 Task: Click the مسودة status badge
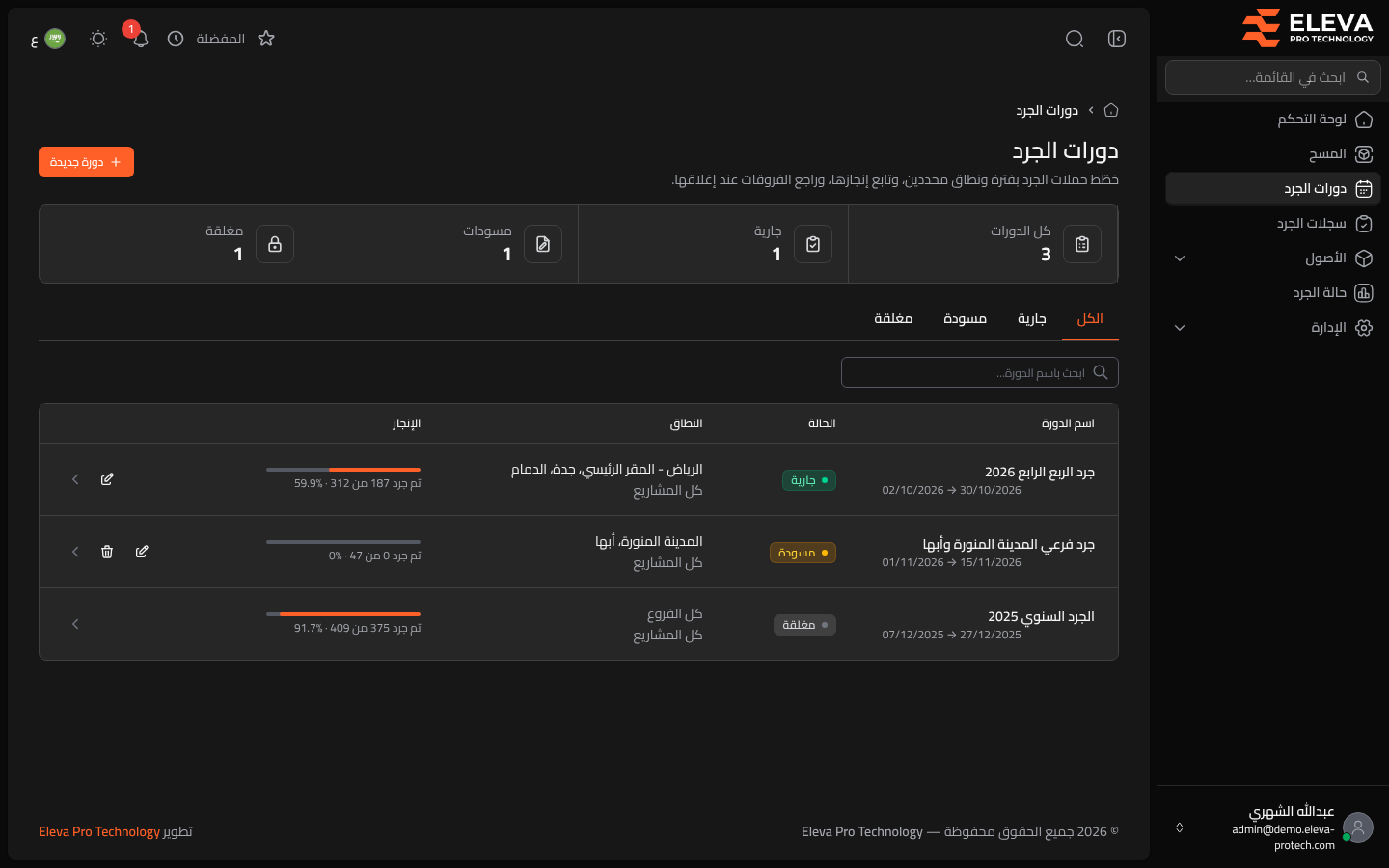(x=803, y=553)
